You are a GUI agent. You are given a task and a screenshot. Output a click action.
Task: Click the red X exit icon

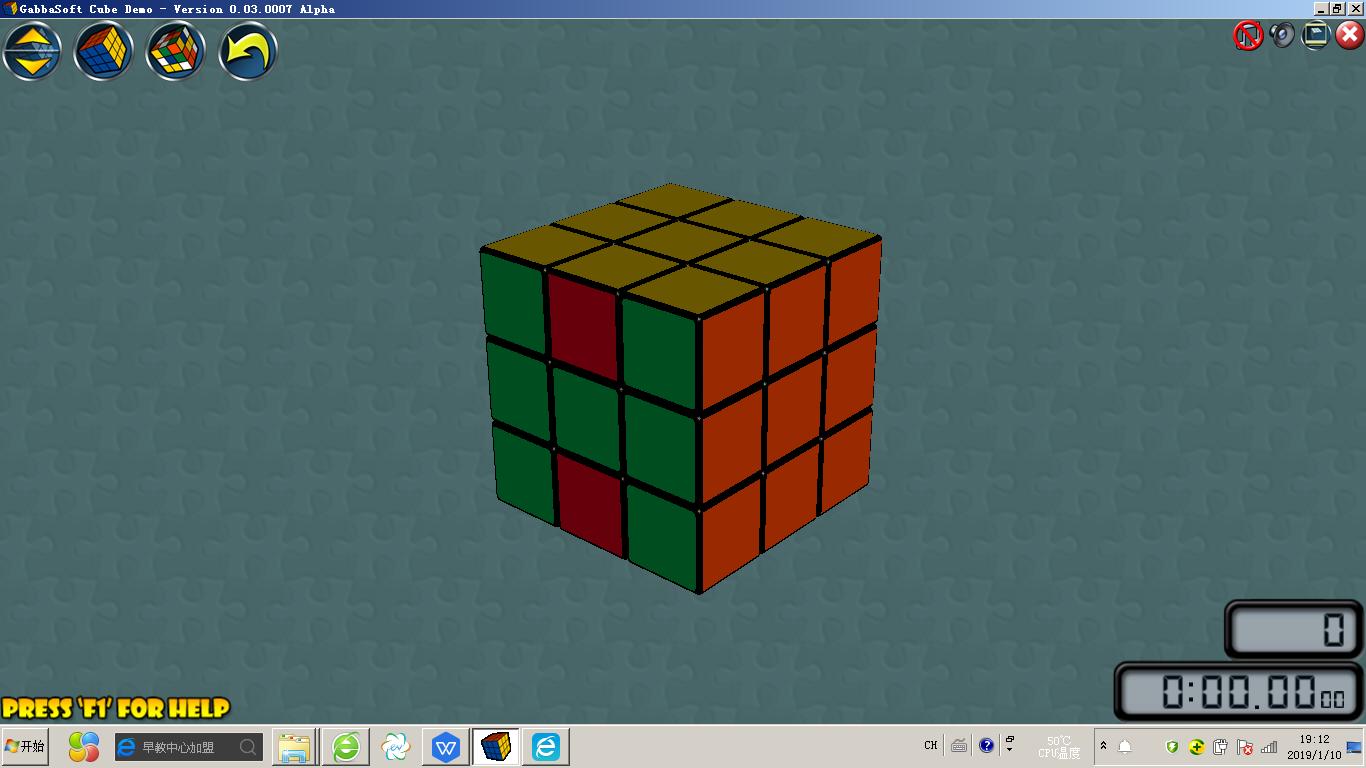(x=1350, y=36)
